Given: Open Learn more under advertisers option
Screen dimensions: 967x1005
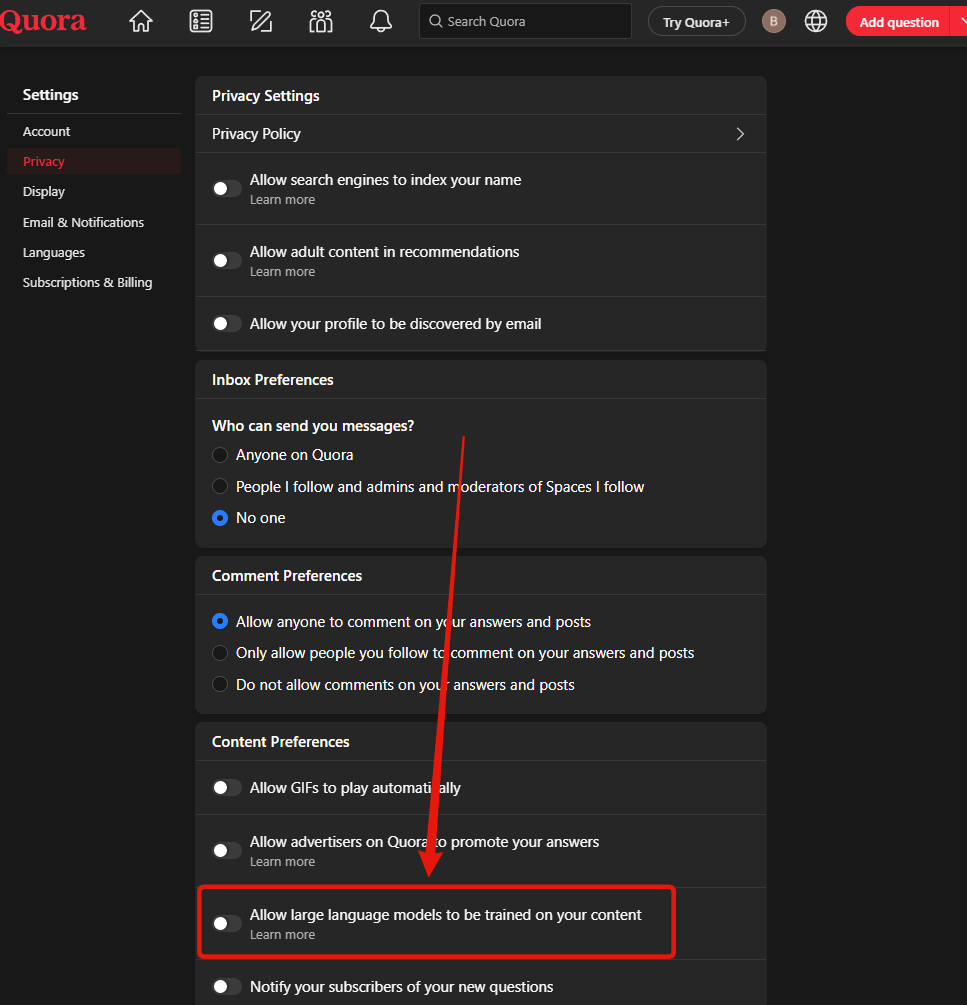Looking at the screenshot, I should tap(283, 862).
